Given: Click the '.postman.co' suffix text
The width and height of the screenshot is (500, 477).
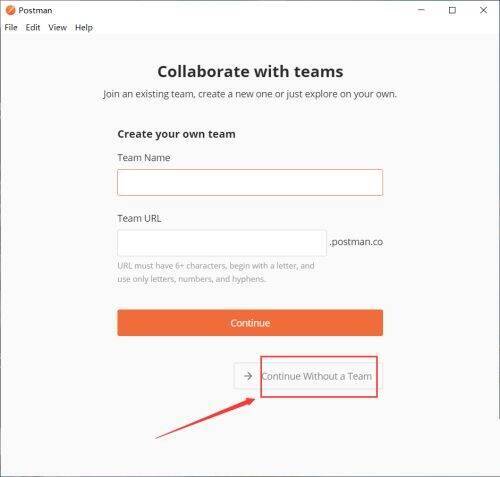Looking at the screenshot, I should point(356,242).
